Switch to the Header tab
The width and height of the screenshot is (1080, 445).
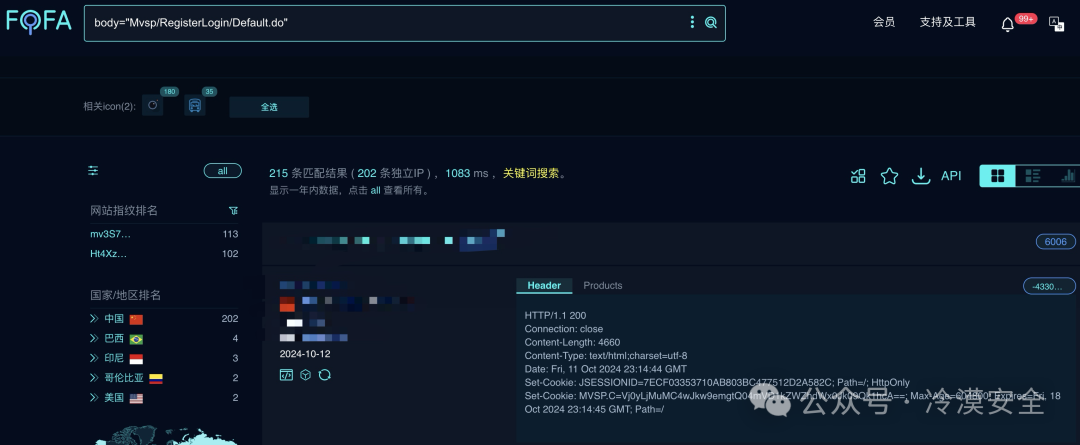(544, 285)
